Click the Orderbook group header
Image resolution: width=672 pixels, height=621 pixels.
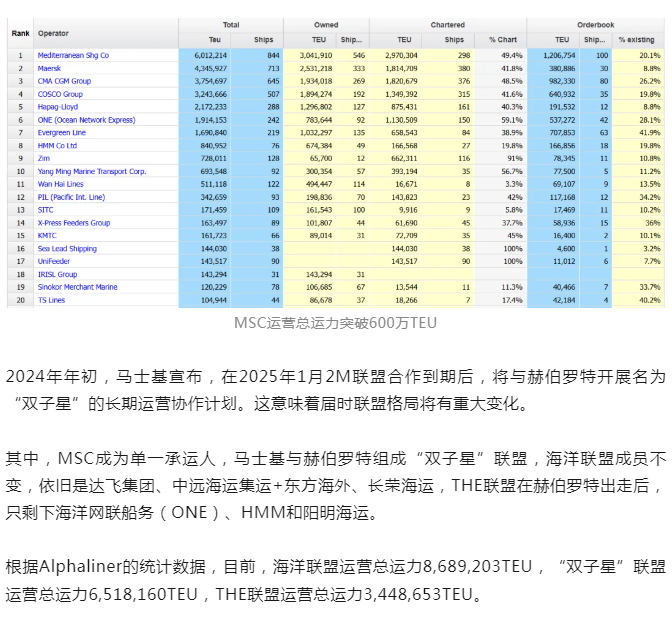(x=596, y=25)
